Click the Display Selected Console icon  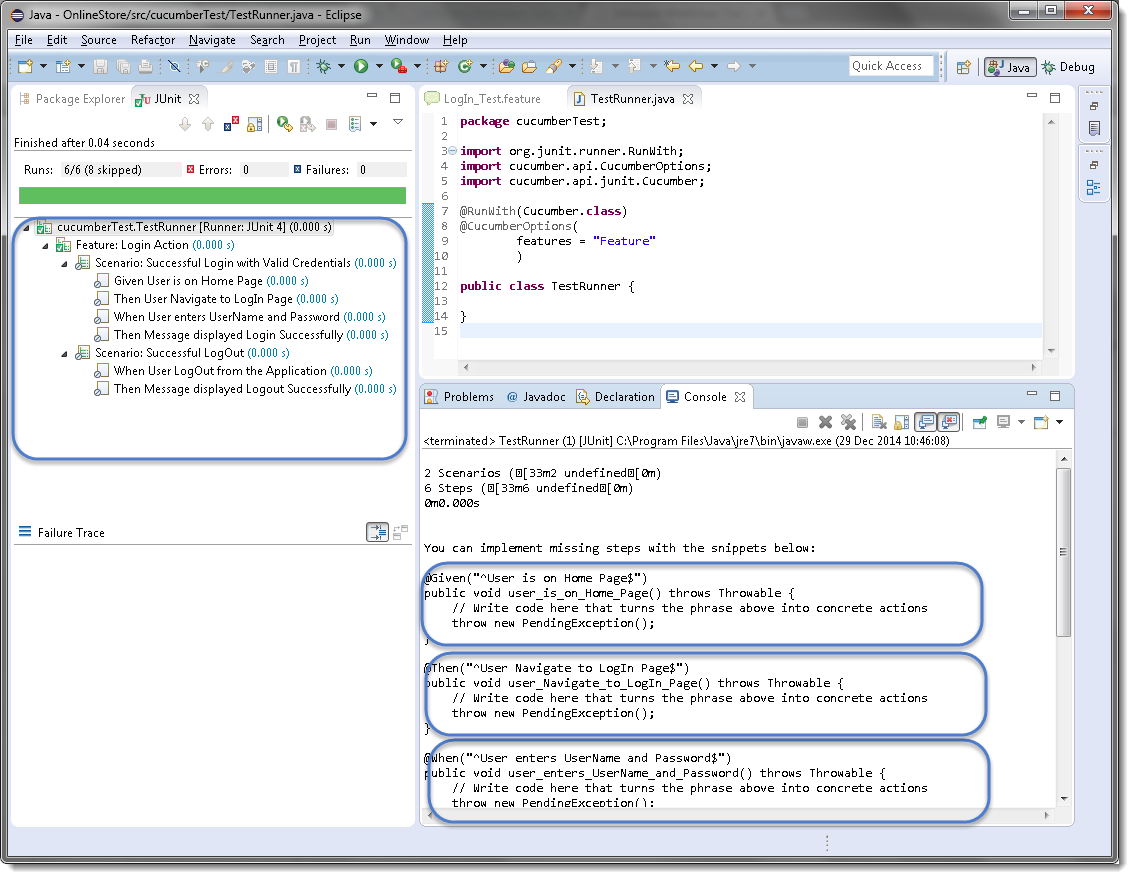click(x=1003, y=422)
